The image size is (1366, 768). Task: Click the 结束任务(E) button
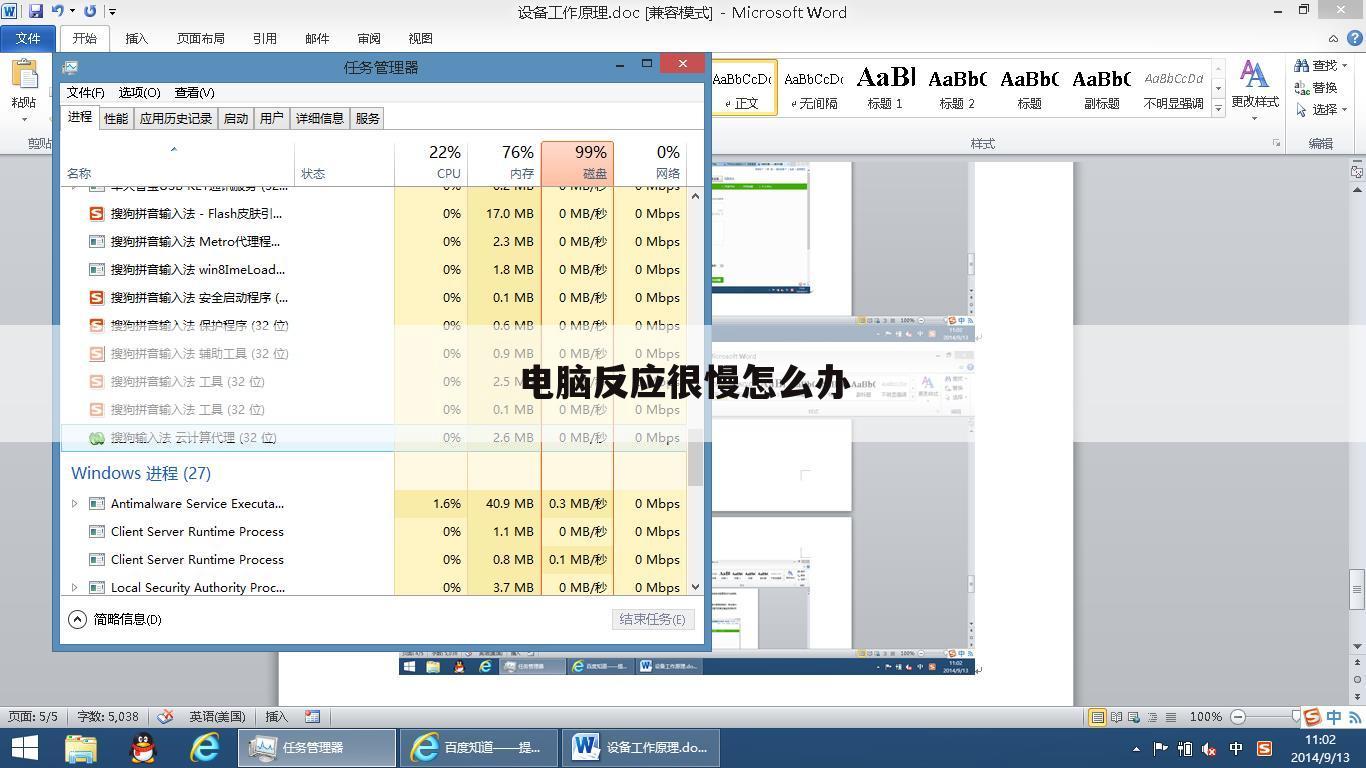[x=652, y=619]
